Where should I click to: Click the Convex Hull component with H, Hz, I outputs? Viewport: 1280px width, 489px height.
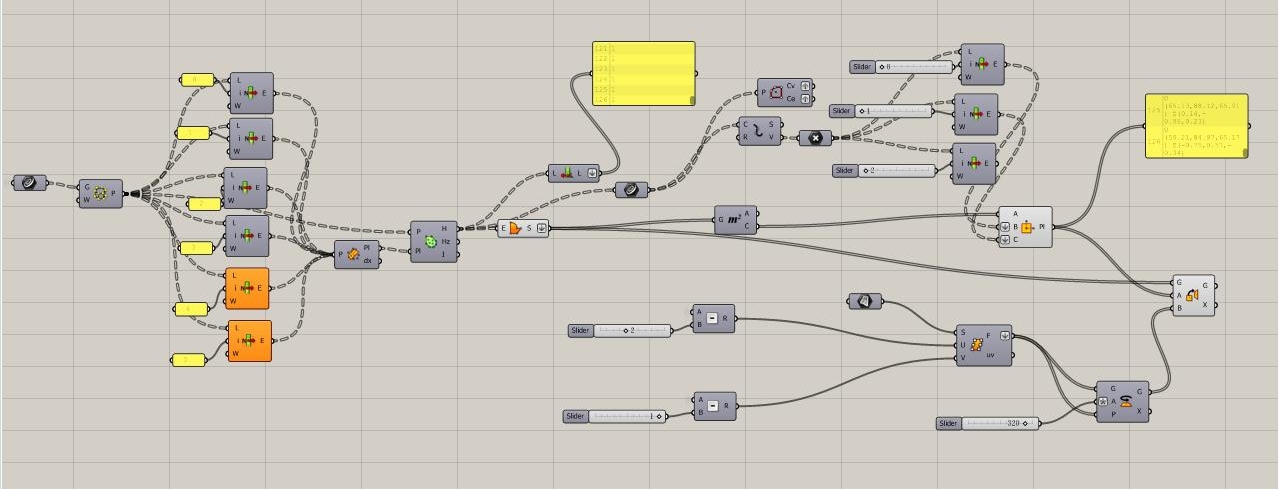[x=433, y=242]
